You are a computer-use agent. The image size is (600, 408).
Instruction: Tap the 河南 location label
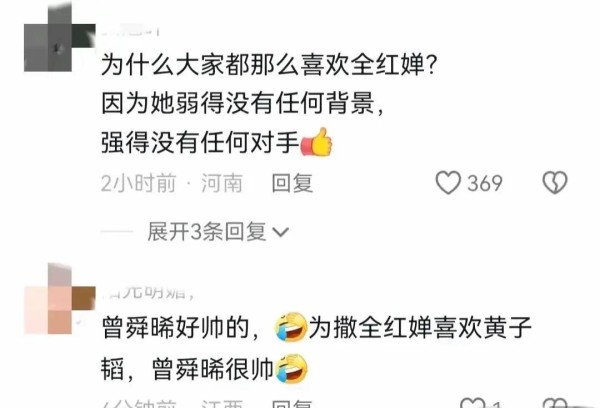(x=222, y=183)
